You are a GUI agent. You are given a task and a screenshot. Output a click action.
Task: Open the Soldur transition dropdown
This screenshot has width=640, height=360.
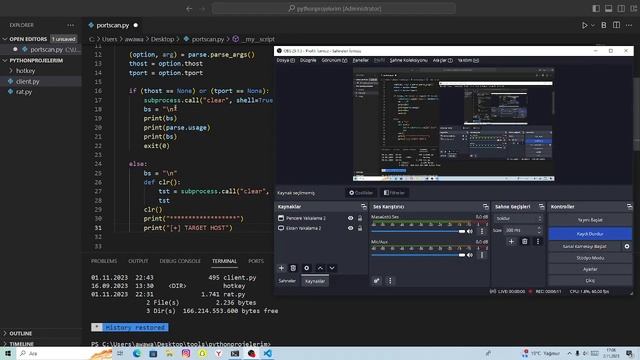point(518,218)
